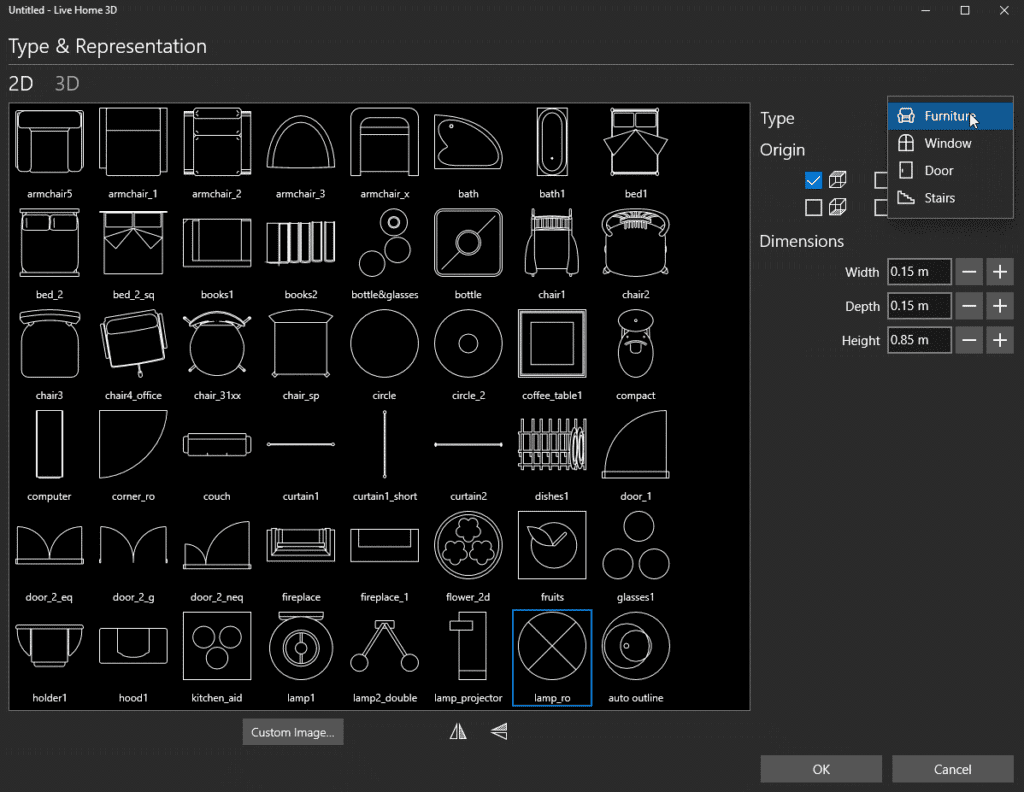
Task: Confirm with the OK button
Action: click(821, 769)
